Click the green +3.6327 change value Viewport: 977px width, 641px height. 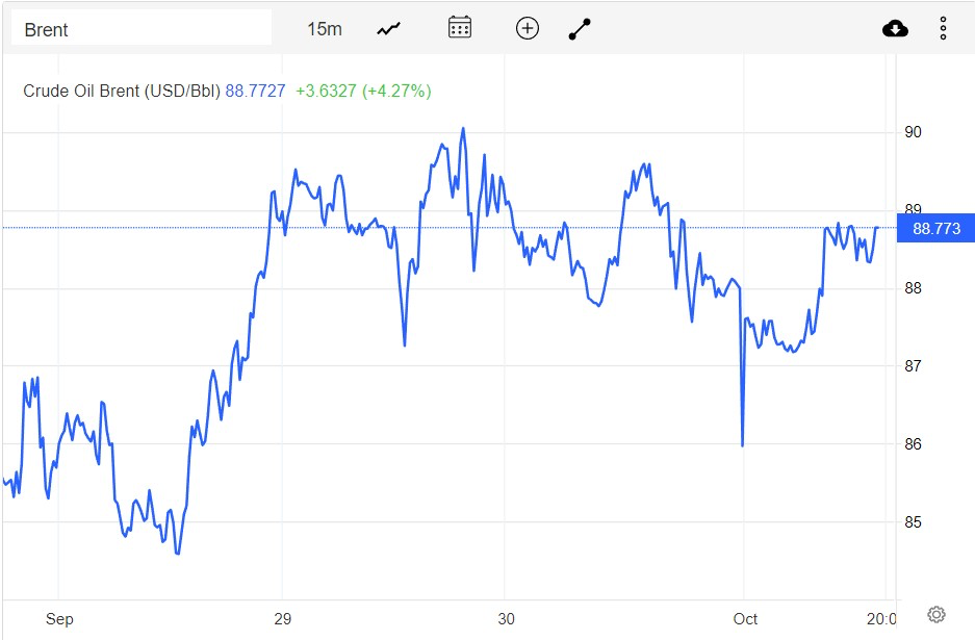(x=325, y=91)
